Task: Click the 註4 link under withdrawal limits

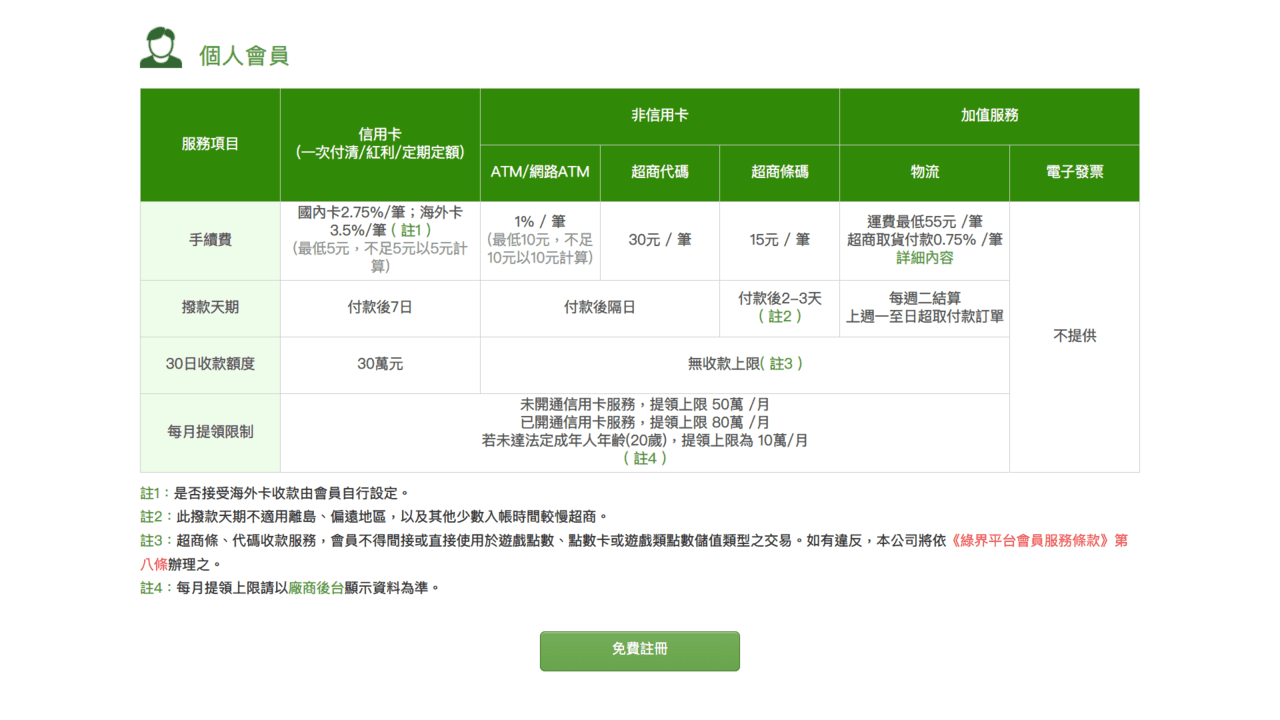Action: [645, 459]
